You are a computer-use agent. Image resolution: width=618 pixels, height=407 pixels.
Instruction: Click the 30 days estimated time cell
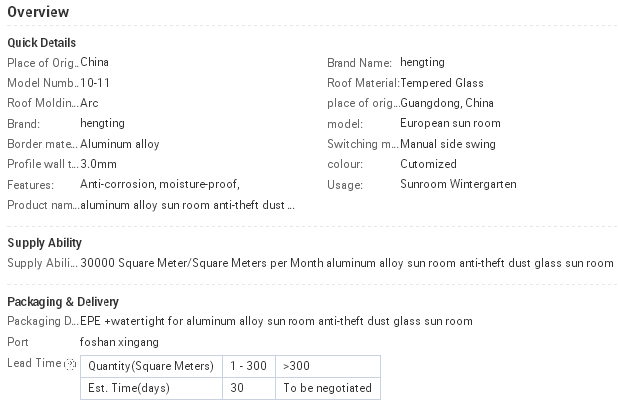[x=249, y=388]
